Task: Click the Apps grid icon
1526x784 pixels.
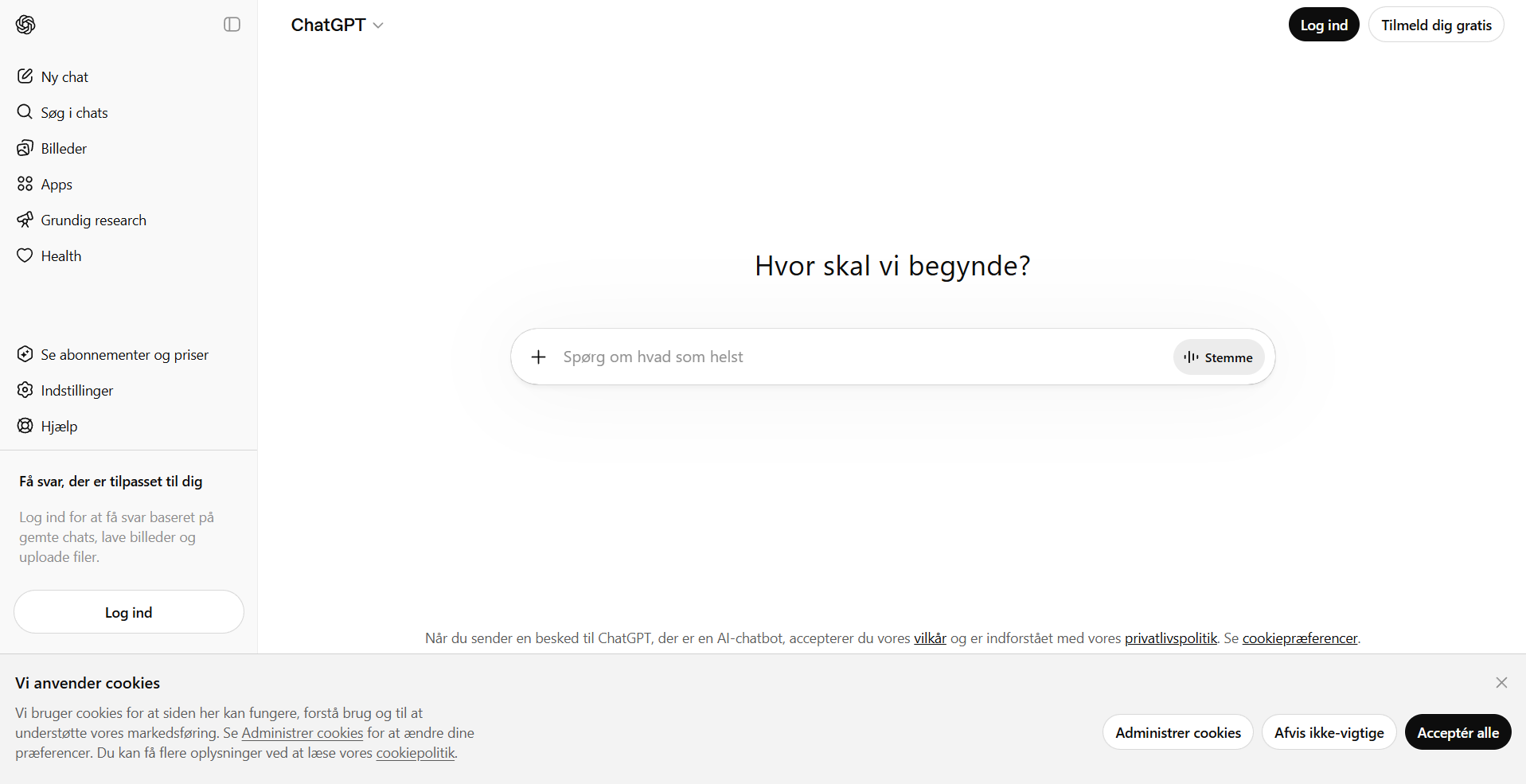Action: point(25,184)
